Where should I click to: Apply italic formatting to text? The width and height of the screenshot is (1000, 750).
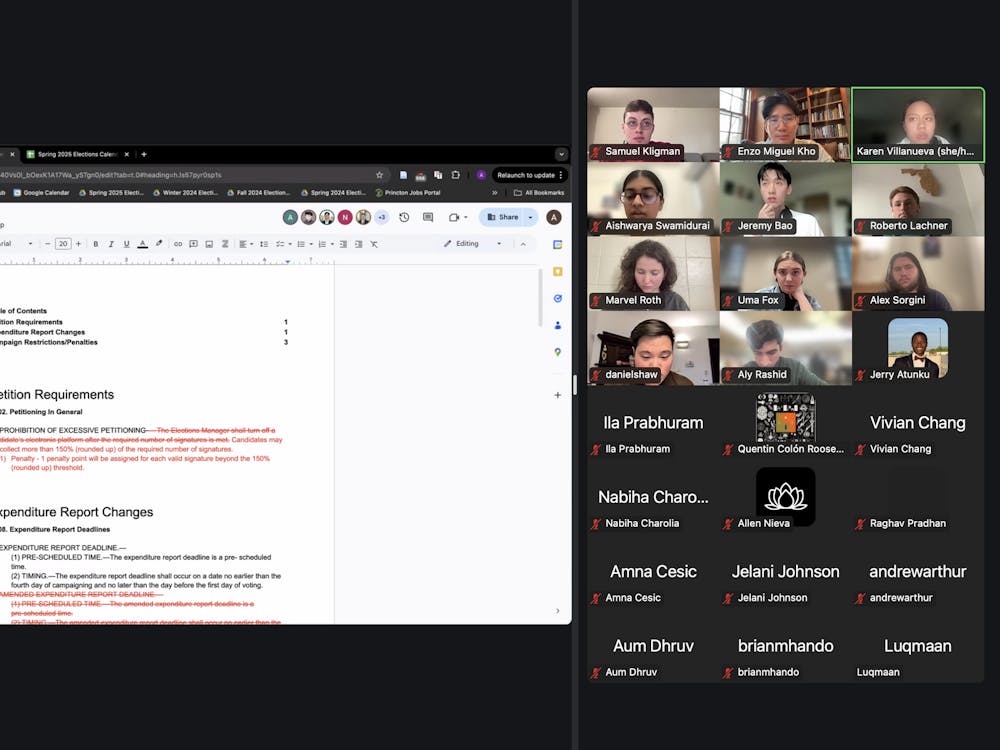coord(111,244)
